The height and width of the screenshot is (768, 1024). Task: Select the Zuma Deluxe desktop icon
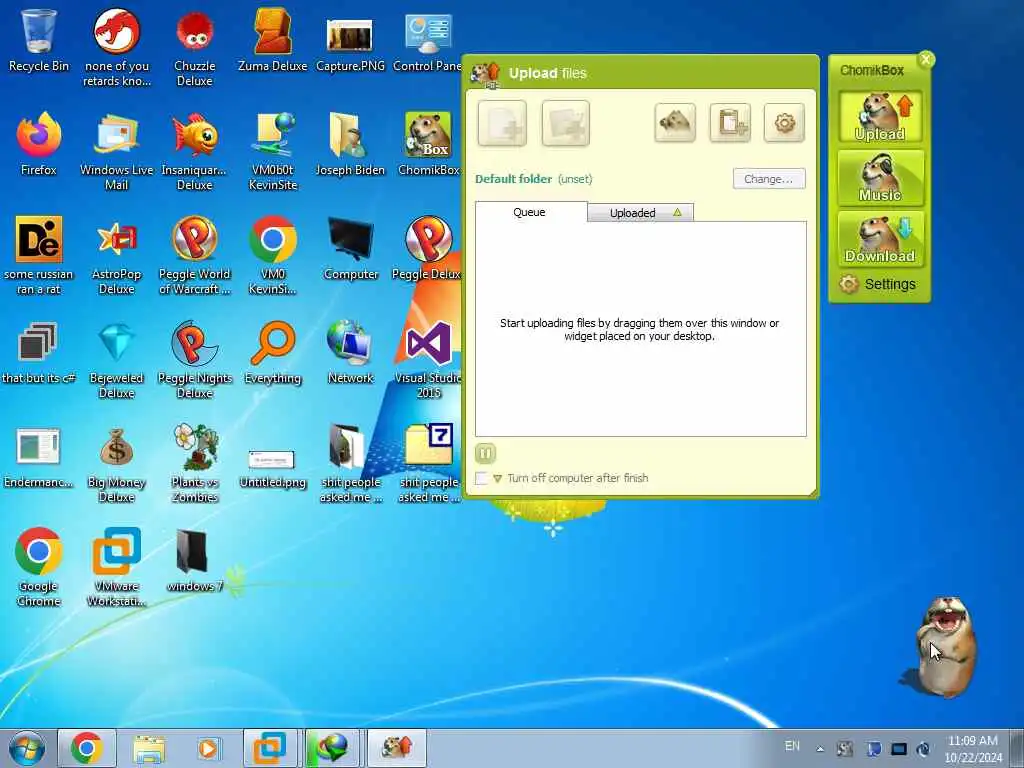coord(272,40)
